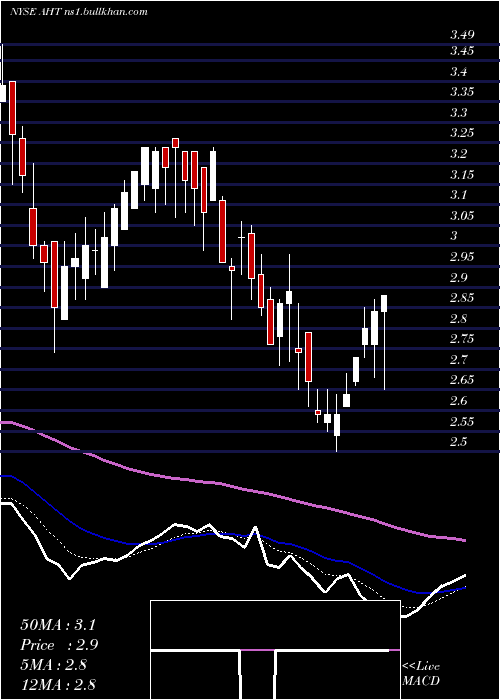Click the 2.7 price axis label
500x700 pixels.
[458, 360]
